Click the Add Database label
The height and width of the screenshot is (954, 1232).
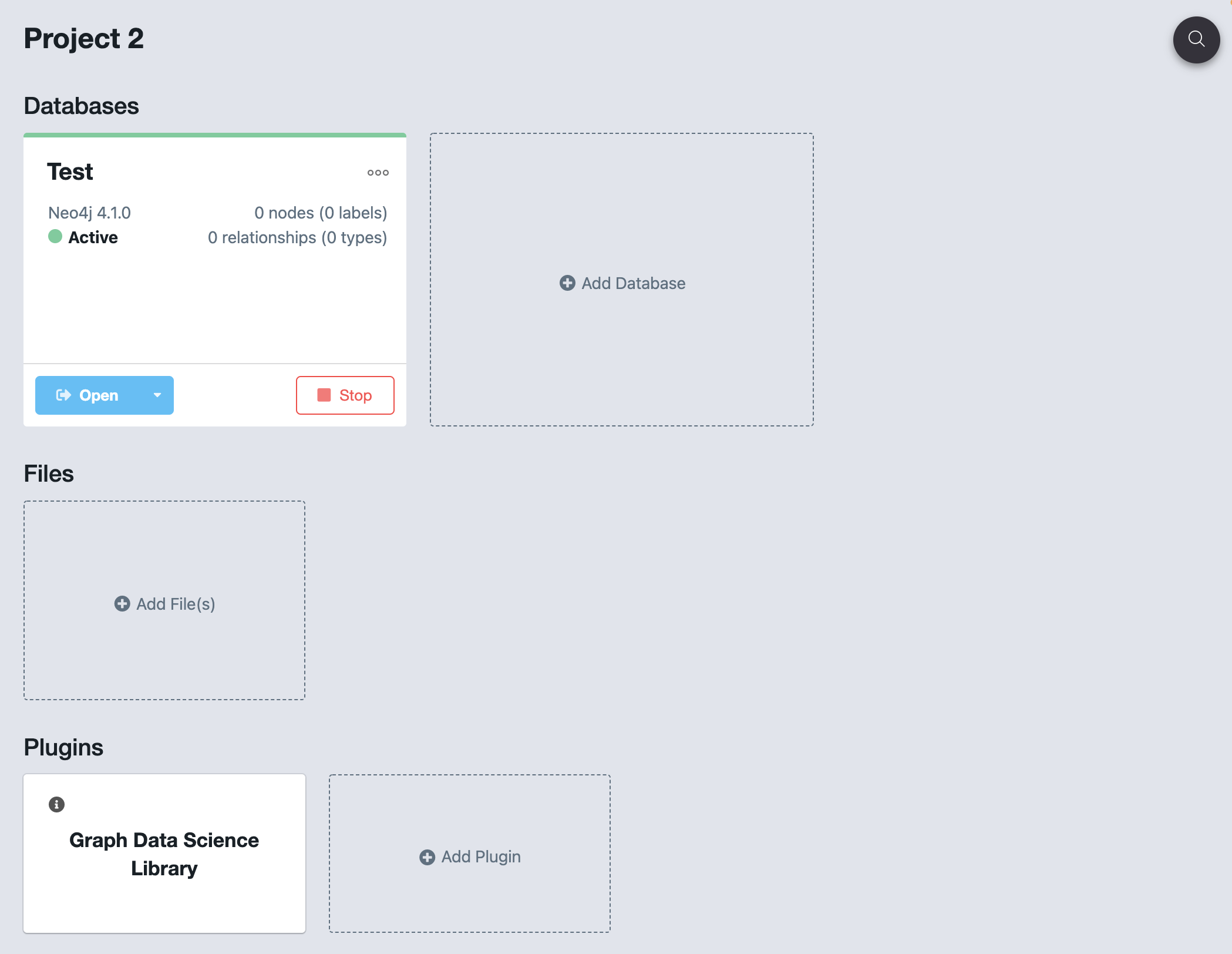(634, 283)
